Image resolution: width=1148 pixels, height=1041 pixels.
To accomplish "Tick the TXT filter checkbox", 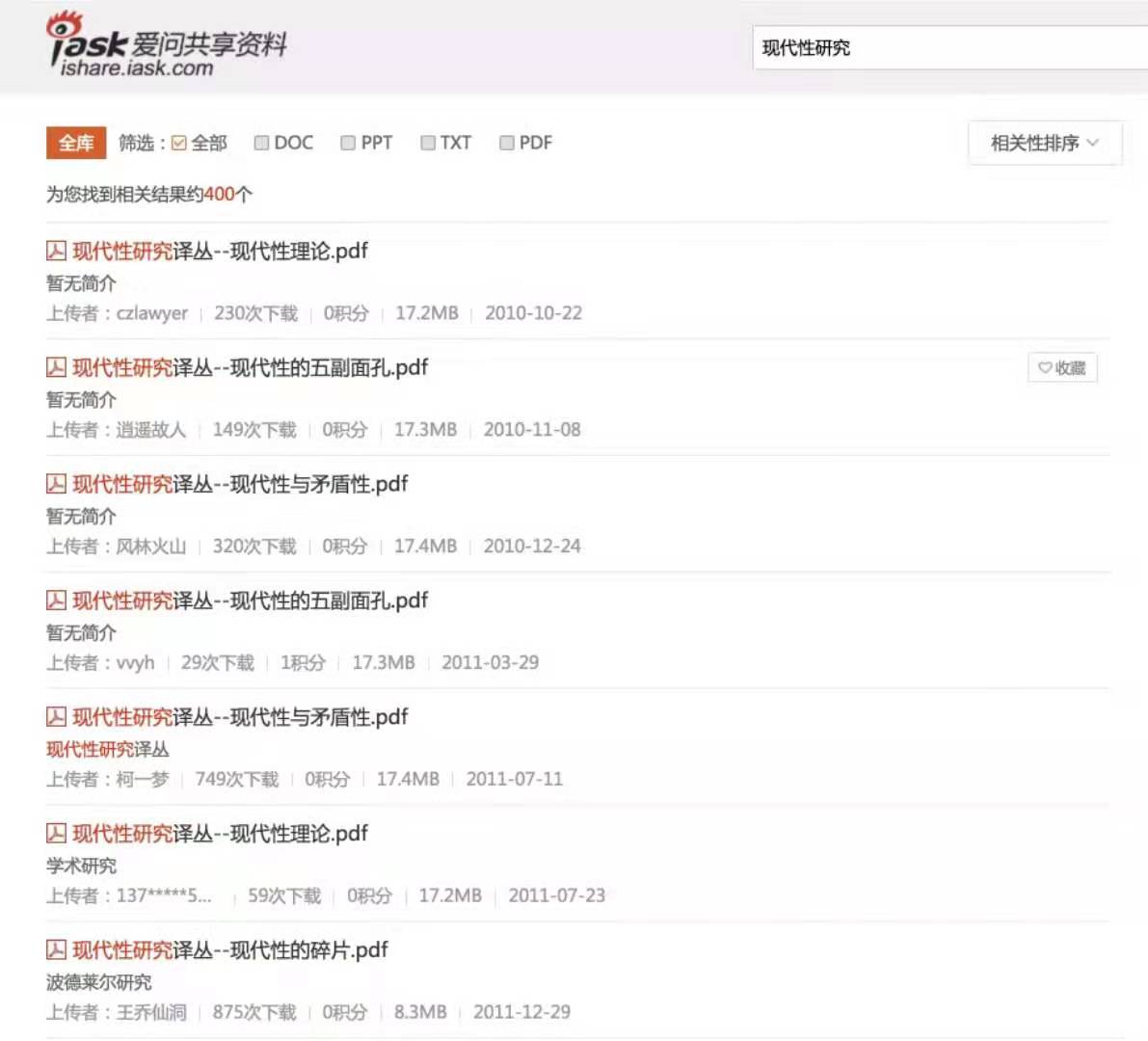I will tap(428, 143).
